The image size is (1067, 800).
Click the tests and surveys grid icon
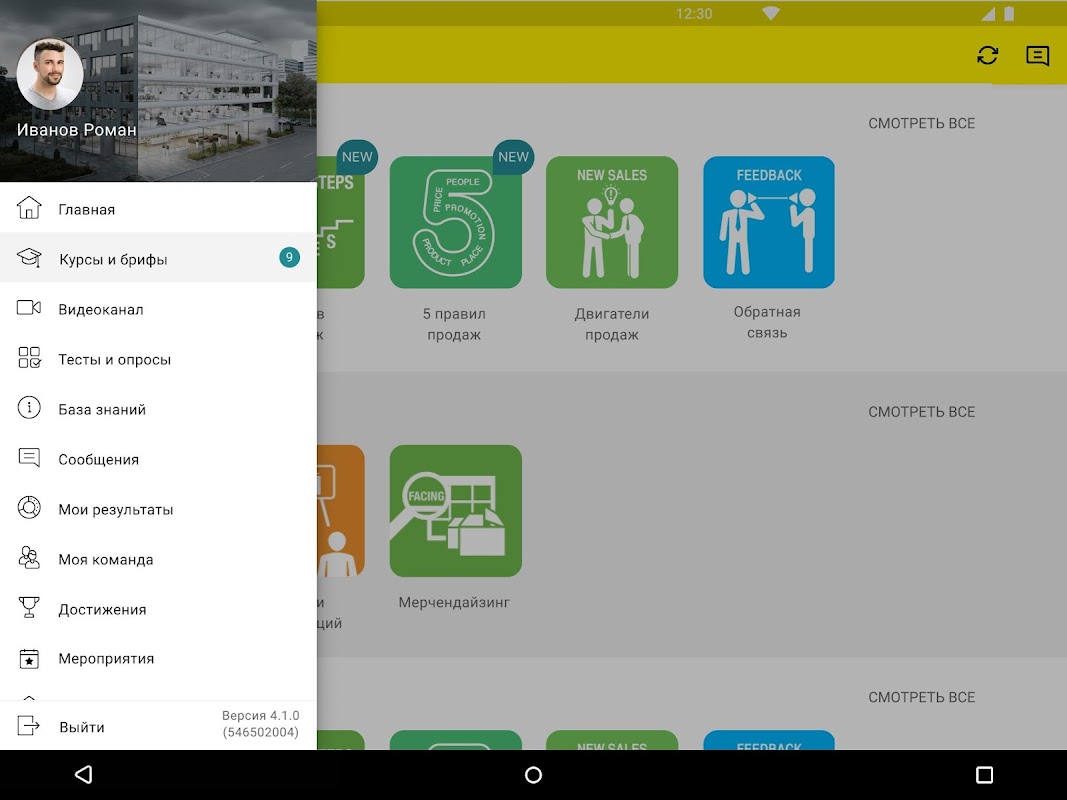coord(29,358)
